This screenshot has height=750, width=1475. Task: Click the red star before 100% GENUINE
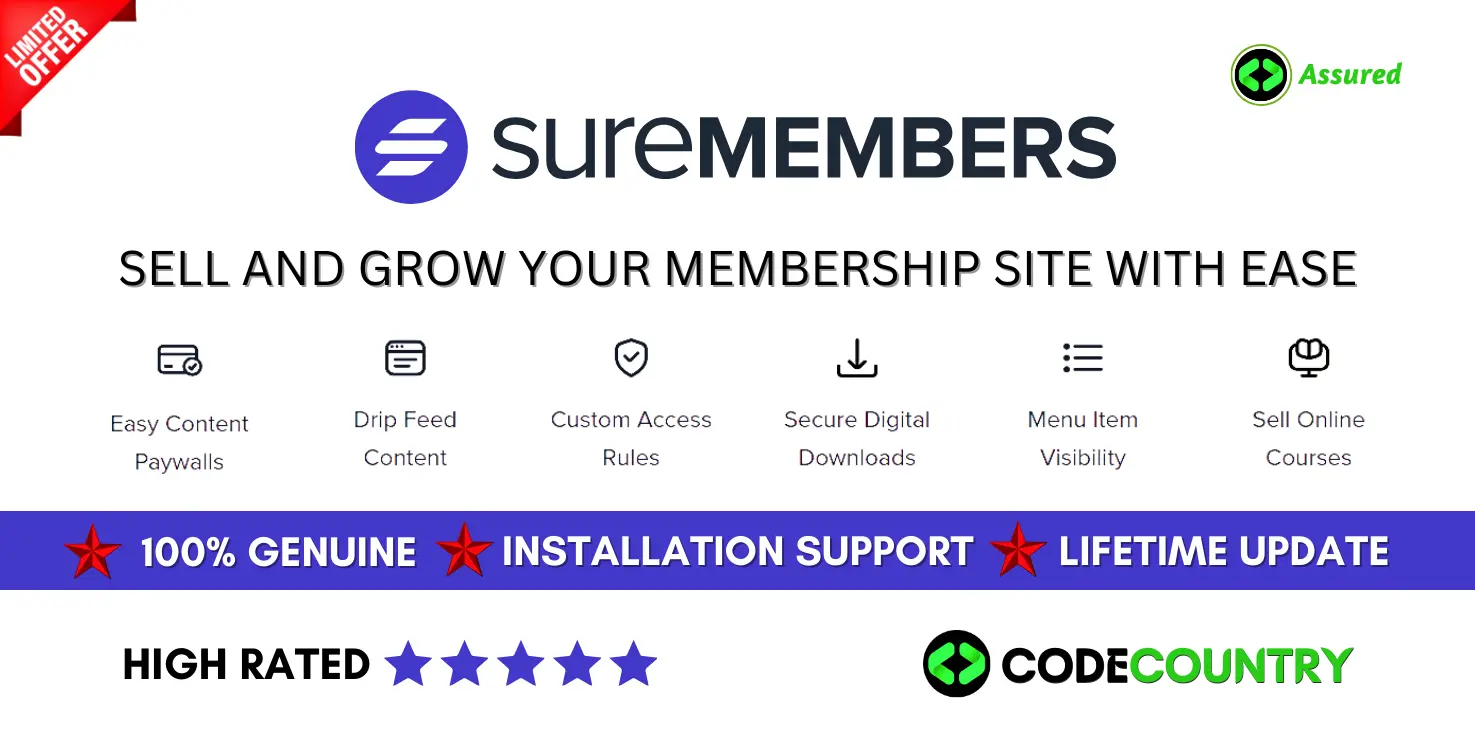pos(93,551)
